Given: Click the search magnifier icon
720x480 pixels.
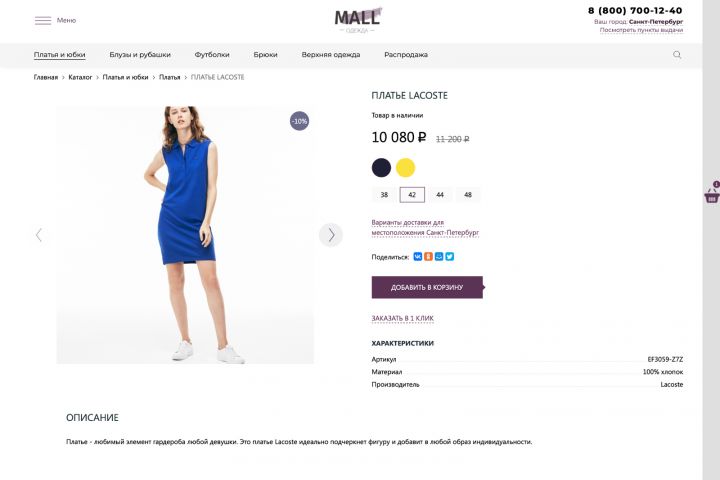Looking at the screenshot, I should (x=677, y=55).
